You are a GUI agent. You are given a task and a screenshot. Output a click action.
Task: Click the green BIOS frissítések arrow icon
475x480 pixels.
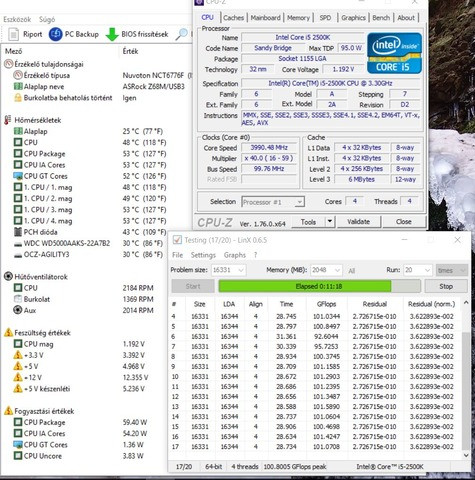click(x=112, y=34)
